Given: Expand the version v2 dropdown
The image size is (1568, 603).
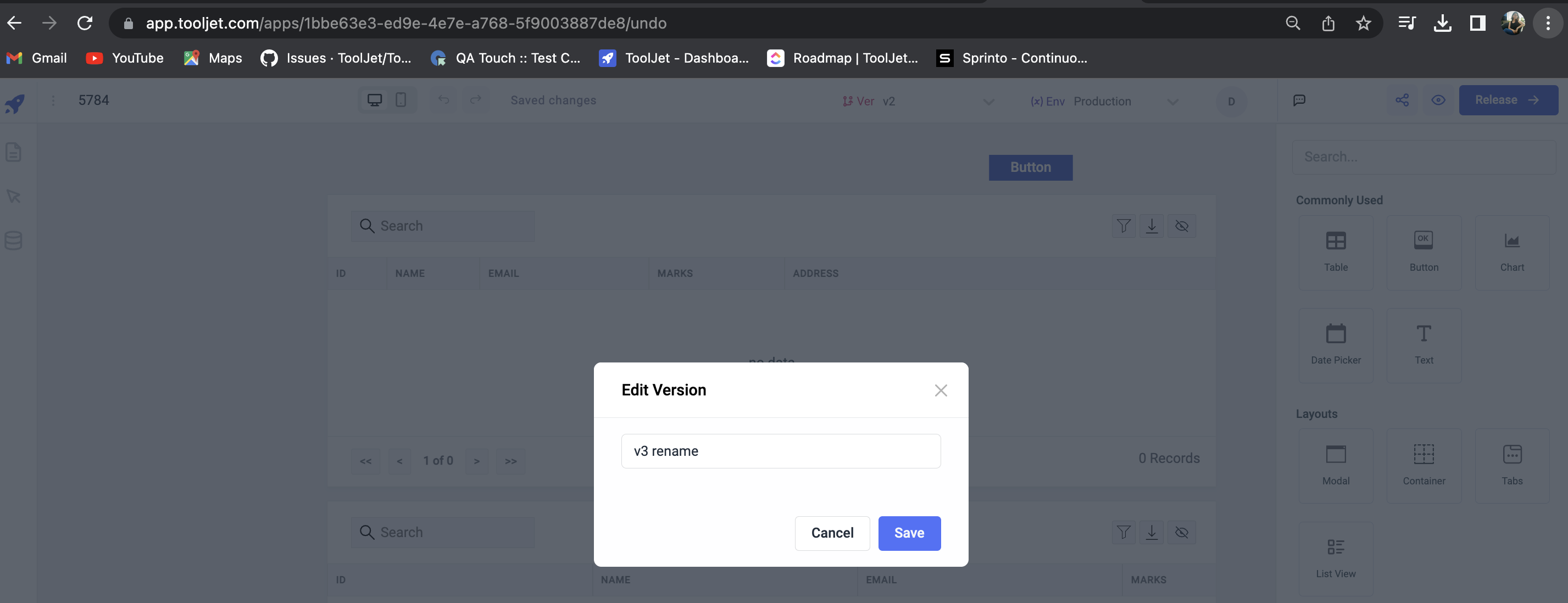Looking at the screenshot, I should pyautogui.click(x=988, y=102).
